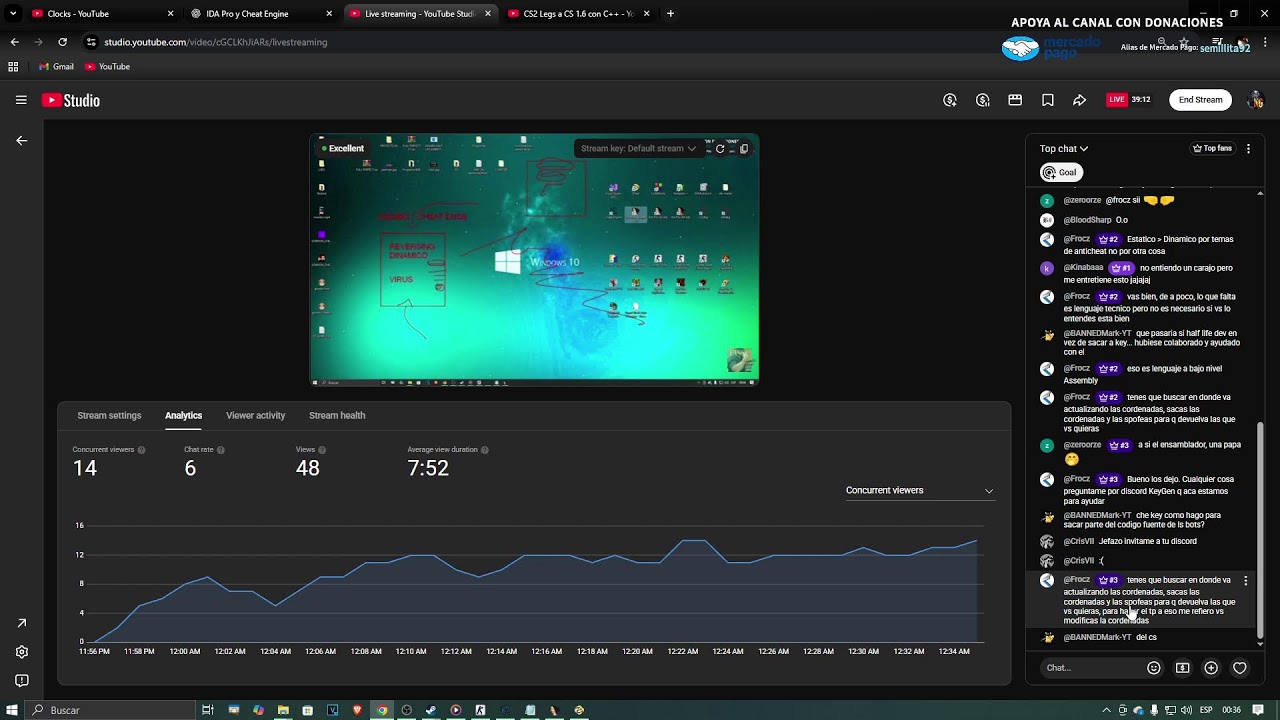Go back with the Studio left arrow

click(x=21, y=141)
